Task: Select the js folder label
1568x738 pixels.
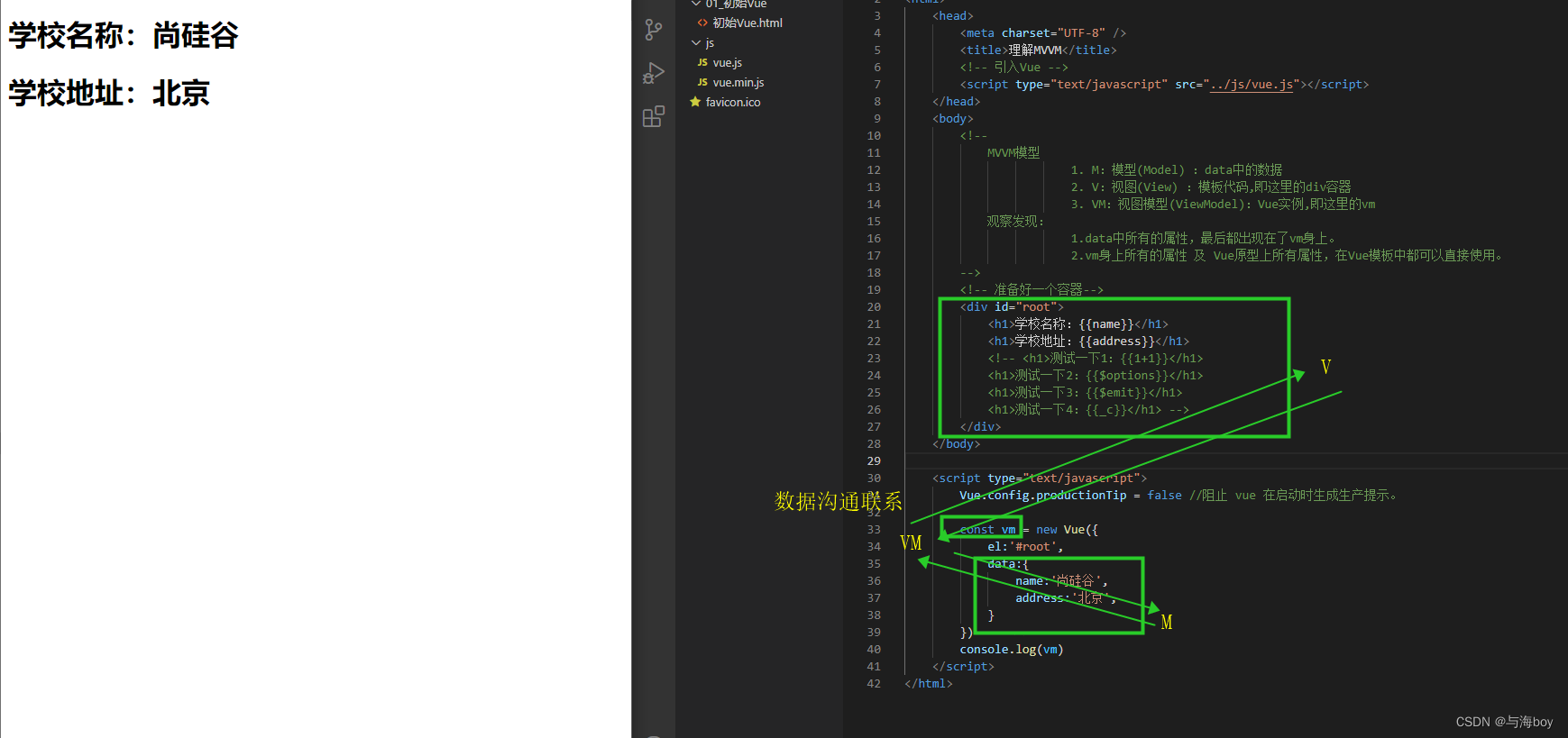Action: click(x=710, y=42)
